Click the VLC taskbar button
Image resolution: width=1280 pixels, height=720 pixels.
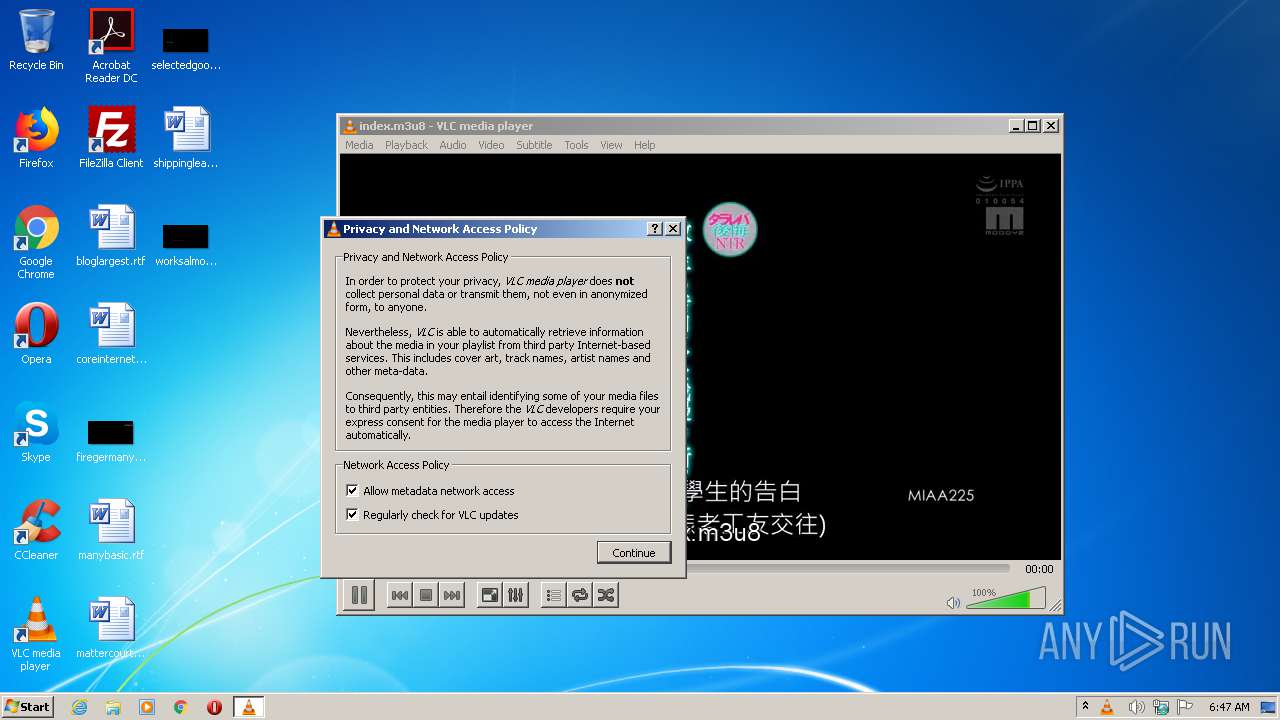click(x=248, y=707)
